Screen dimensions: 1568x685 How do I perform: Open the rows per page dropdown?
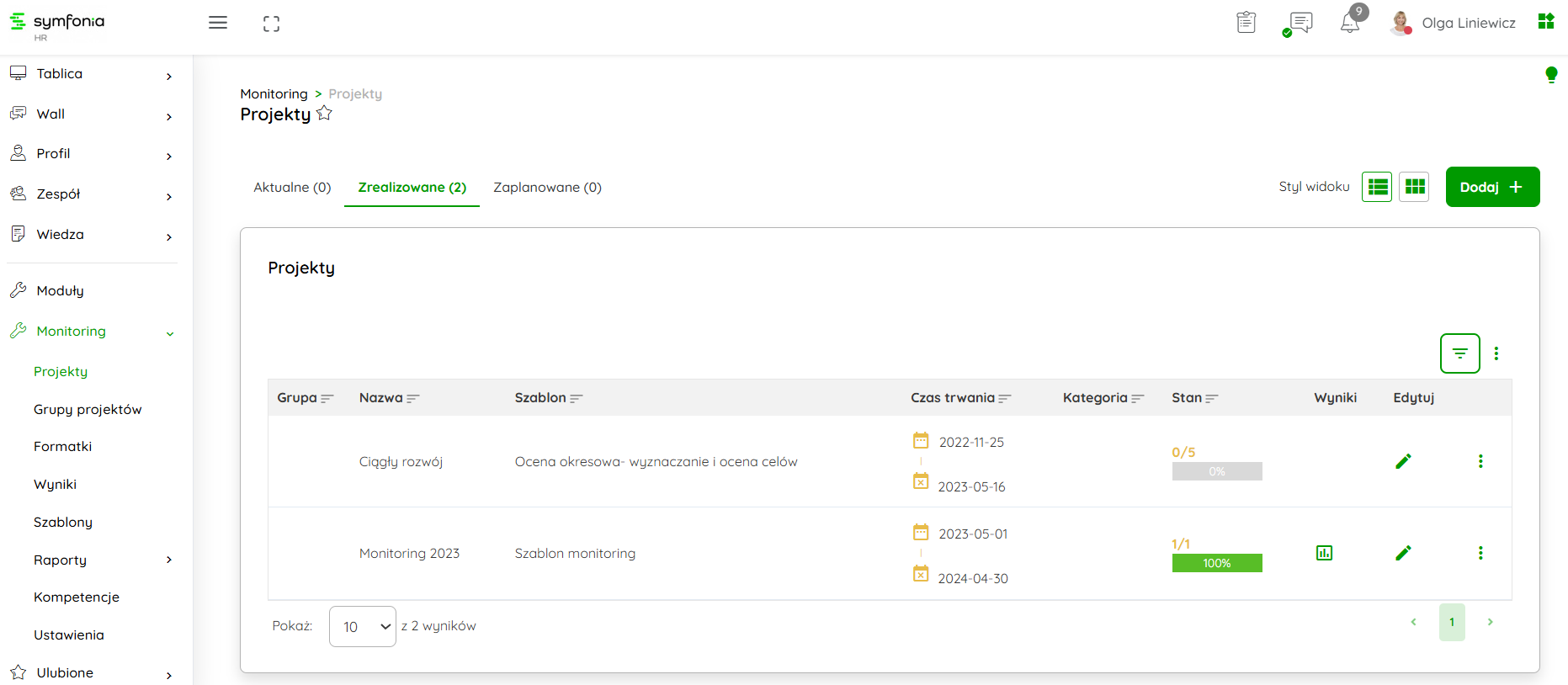363,627
